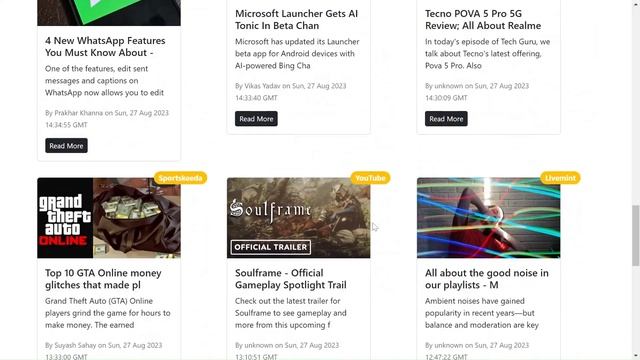Viewport: 640px width, 360px height.
Task: Open the good noise playlists thumbnail
Action: (x=489, y=218)
